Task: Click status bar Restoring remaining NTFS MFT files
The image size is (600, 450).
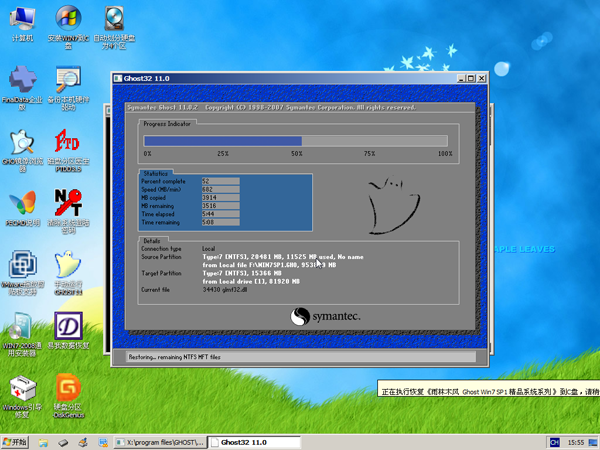Action: point(301,357)
